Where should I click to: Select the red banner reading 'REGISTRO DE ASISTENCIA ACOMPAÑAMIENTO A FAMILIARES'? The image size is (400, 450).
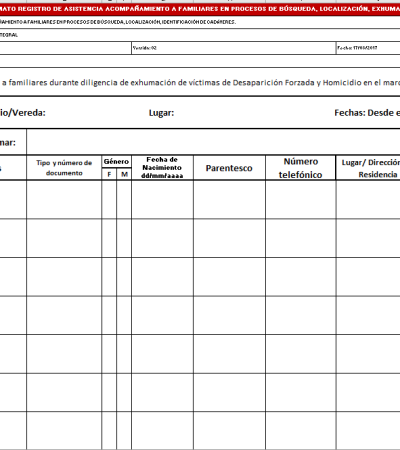[200, 9]
